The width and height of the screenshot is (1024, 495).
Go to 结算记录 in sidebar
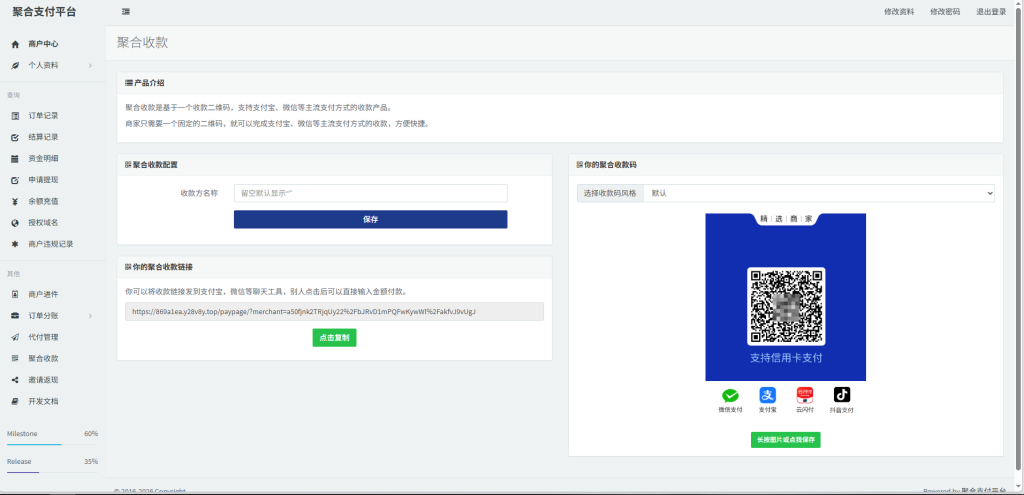pos(43,137)
